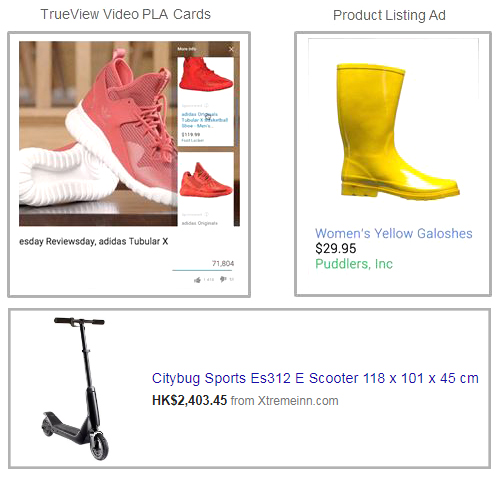Open the adidas Originals Tubular X Basketball Shoe link

point(204,120)
